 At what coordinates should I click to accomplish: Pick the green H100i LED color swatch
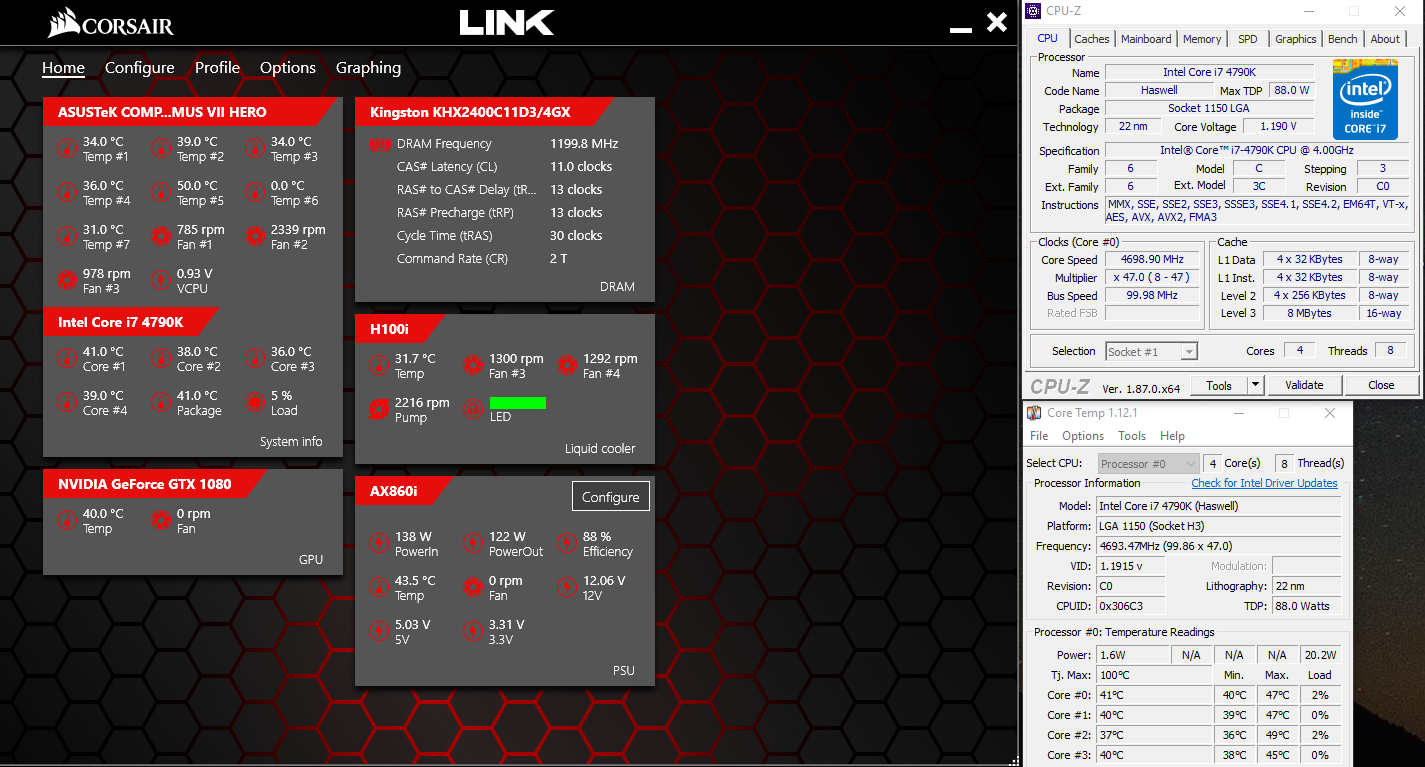[x=518, y=403]
